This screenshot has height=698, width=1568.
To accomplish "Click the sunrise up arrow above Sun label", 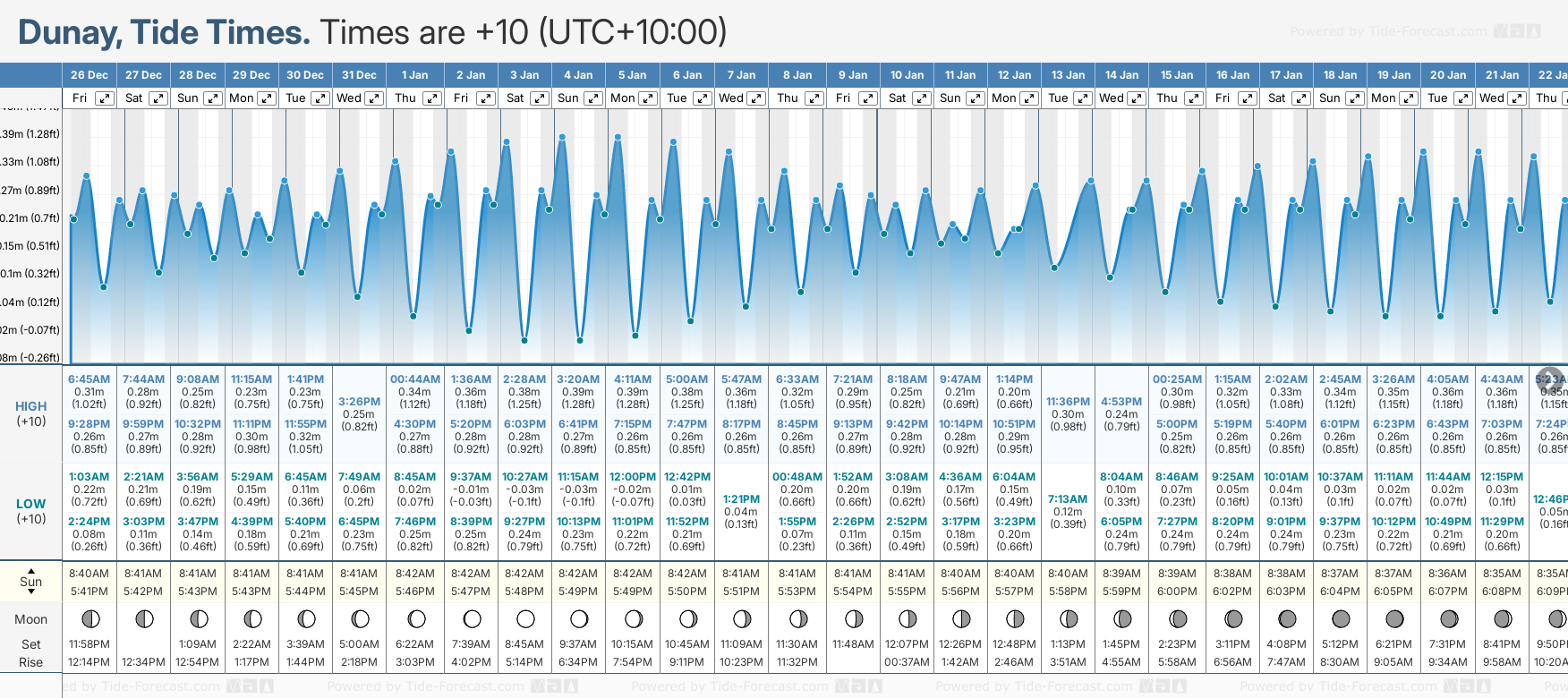I will [x=31, y=570].
